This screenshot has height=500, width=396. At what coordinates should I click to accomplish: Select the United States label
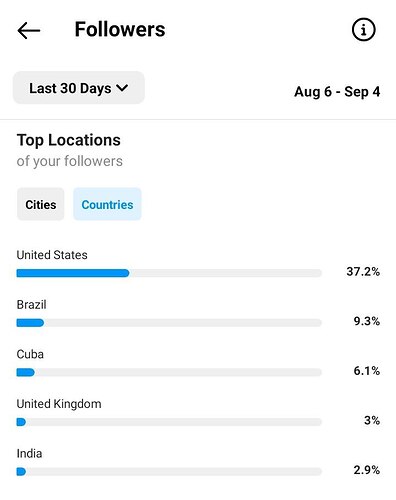coord(52,255)
